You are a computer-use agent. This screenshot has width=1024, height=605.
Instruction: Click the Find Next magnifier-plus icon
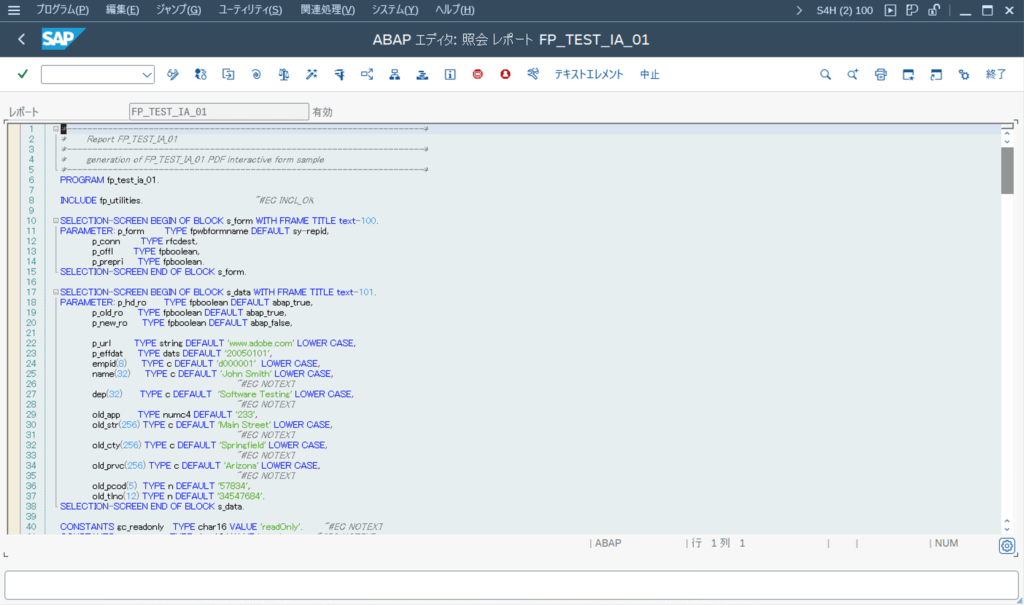[853, 74]
